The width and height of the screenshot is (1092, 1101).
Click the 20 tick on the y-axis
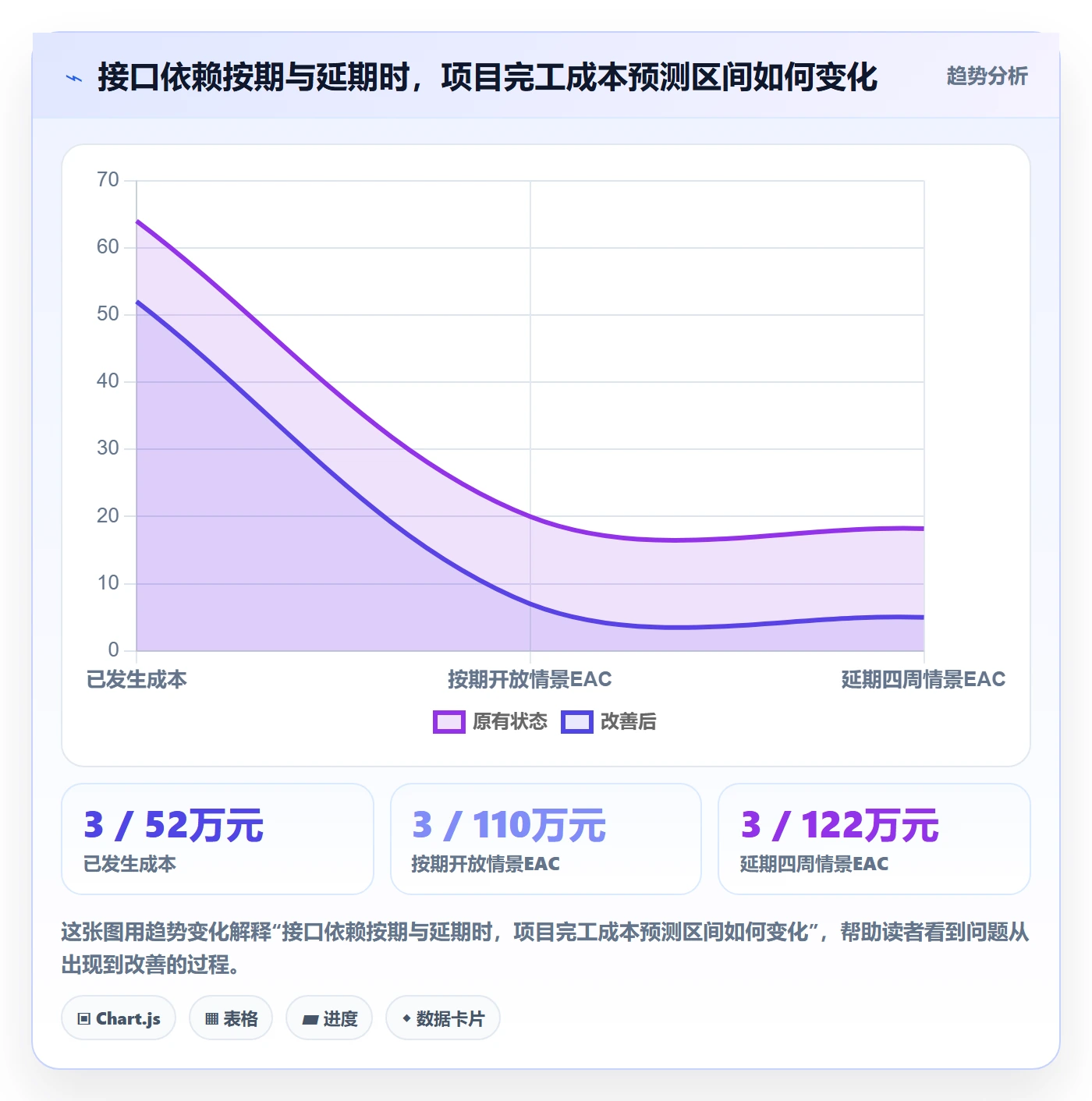pyautogui.click(x=108, y=515)
